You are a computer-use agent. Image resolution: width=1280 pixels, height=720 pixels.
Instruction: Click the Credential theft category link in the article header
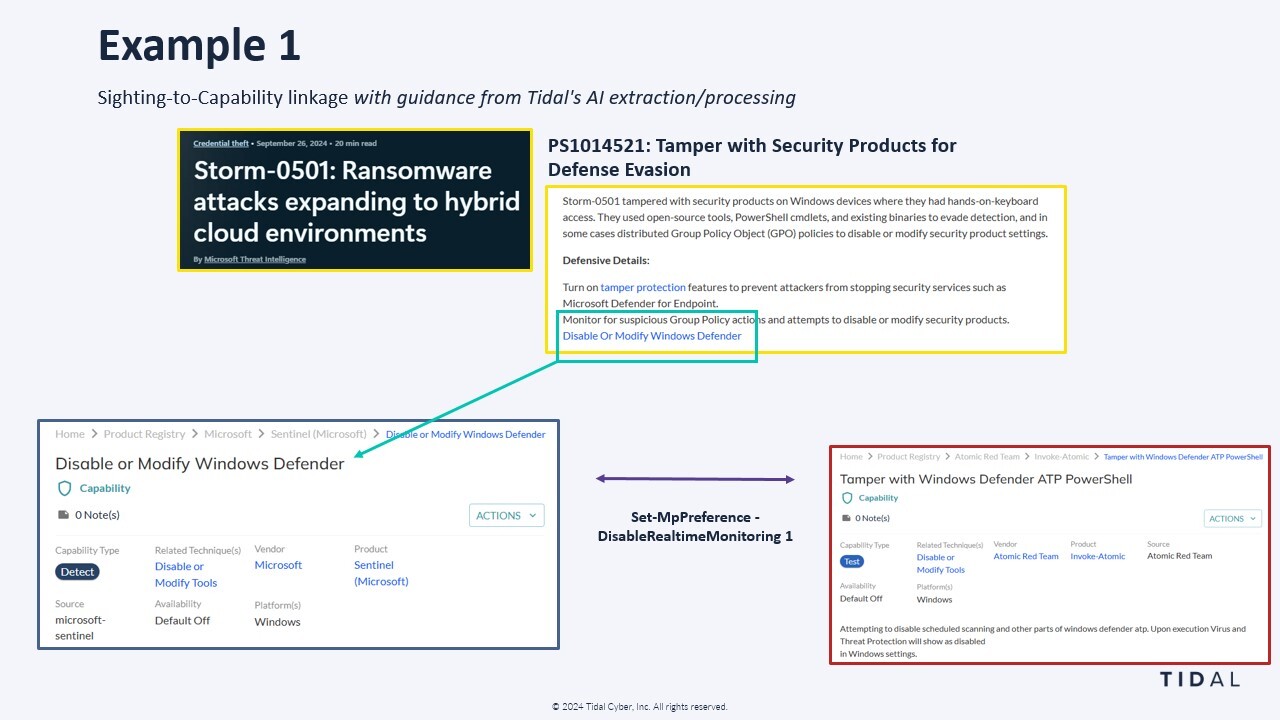[221, 143]
